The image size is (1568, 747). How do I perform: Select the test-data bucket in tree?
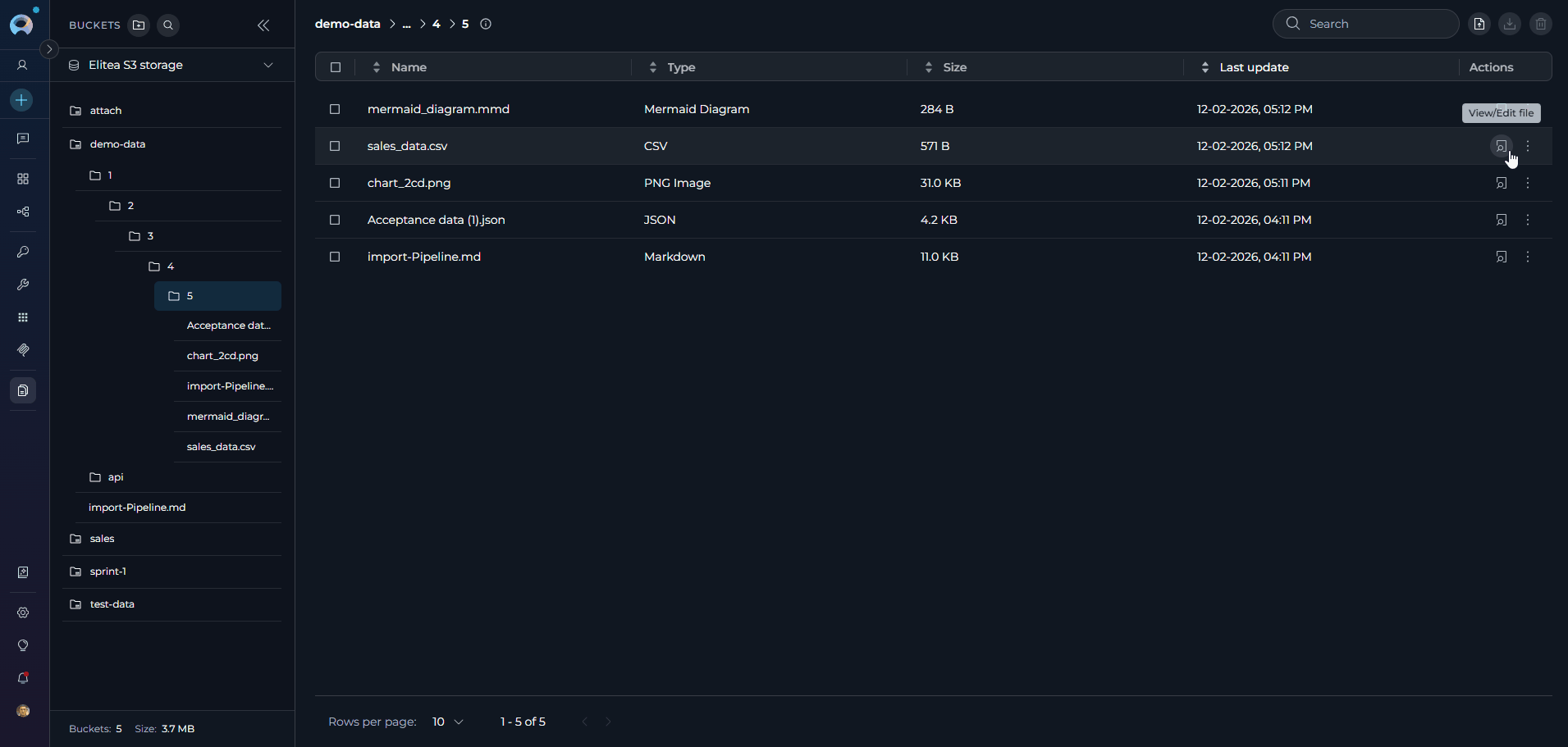pyautogui.click(x=172, y=604)
